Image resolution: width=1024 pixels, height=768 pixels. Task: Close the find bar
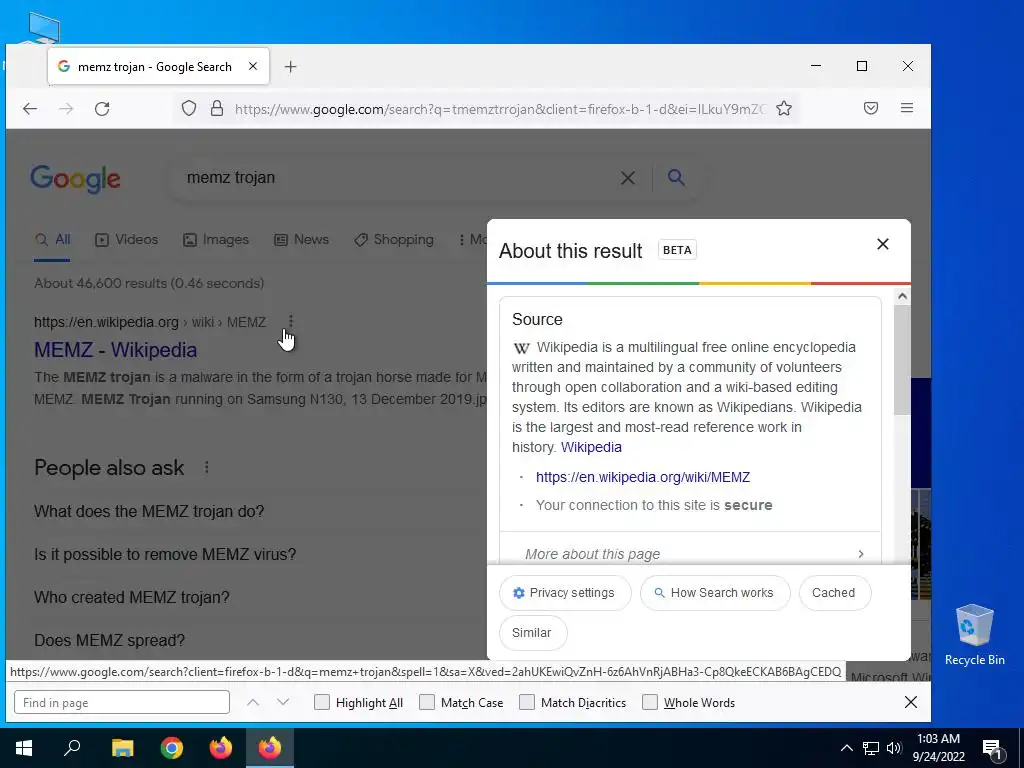tap(910, 703)
